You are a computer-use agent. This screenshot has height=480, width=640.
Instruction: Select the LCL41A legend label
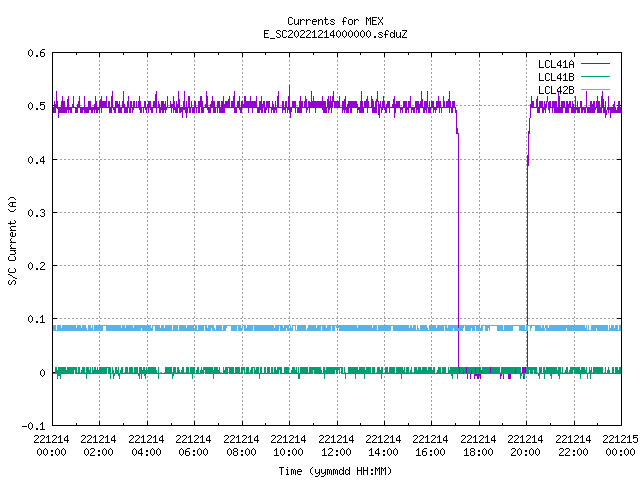point(556,64)
